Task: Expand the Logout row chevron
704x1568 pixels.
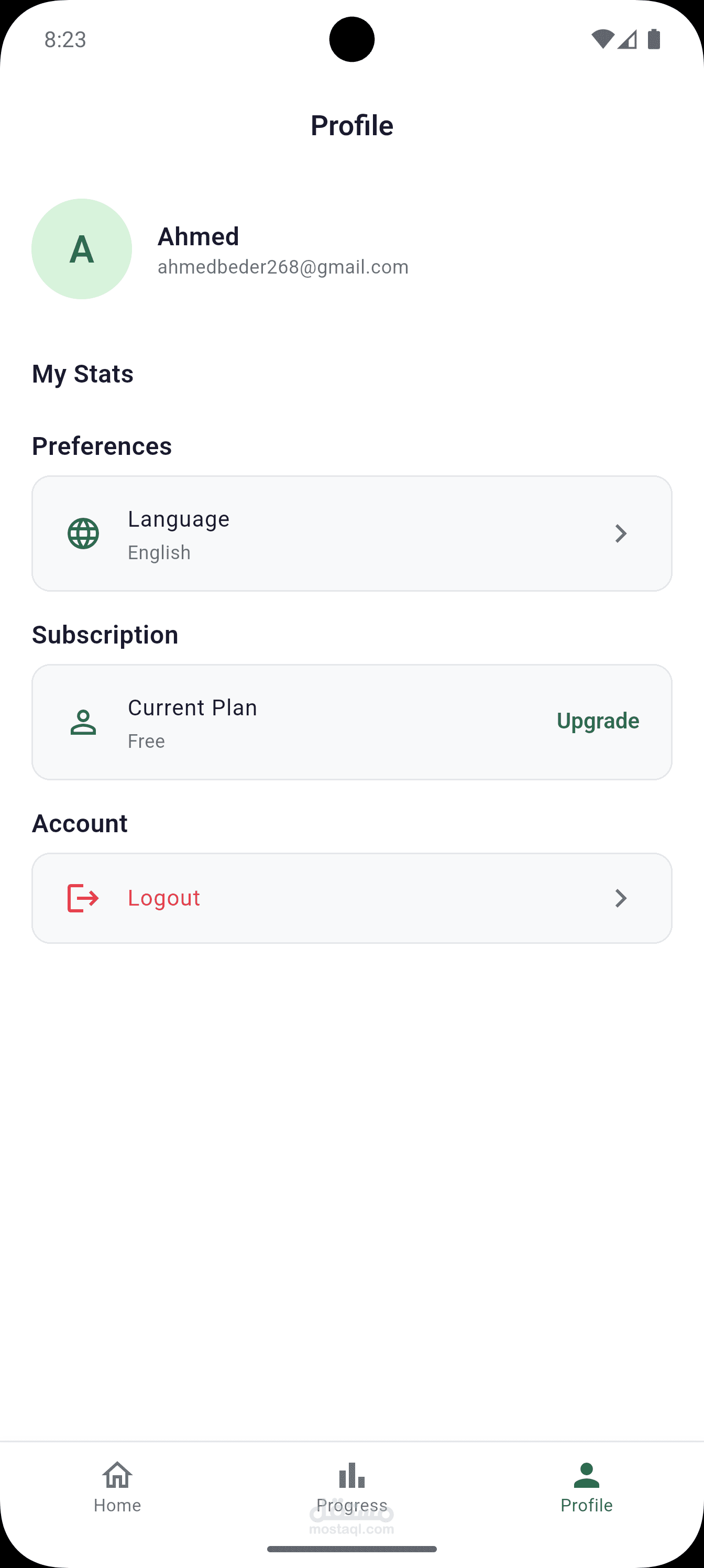Action: 621,898
